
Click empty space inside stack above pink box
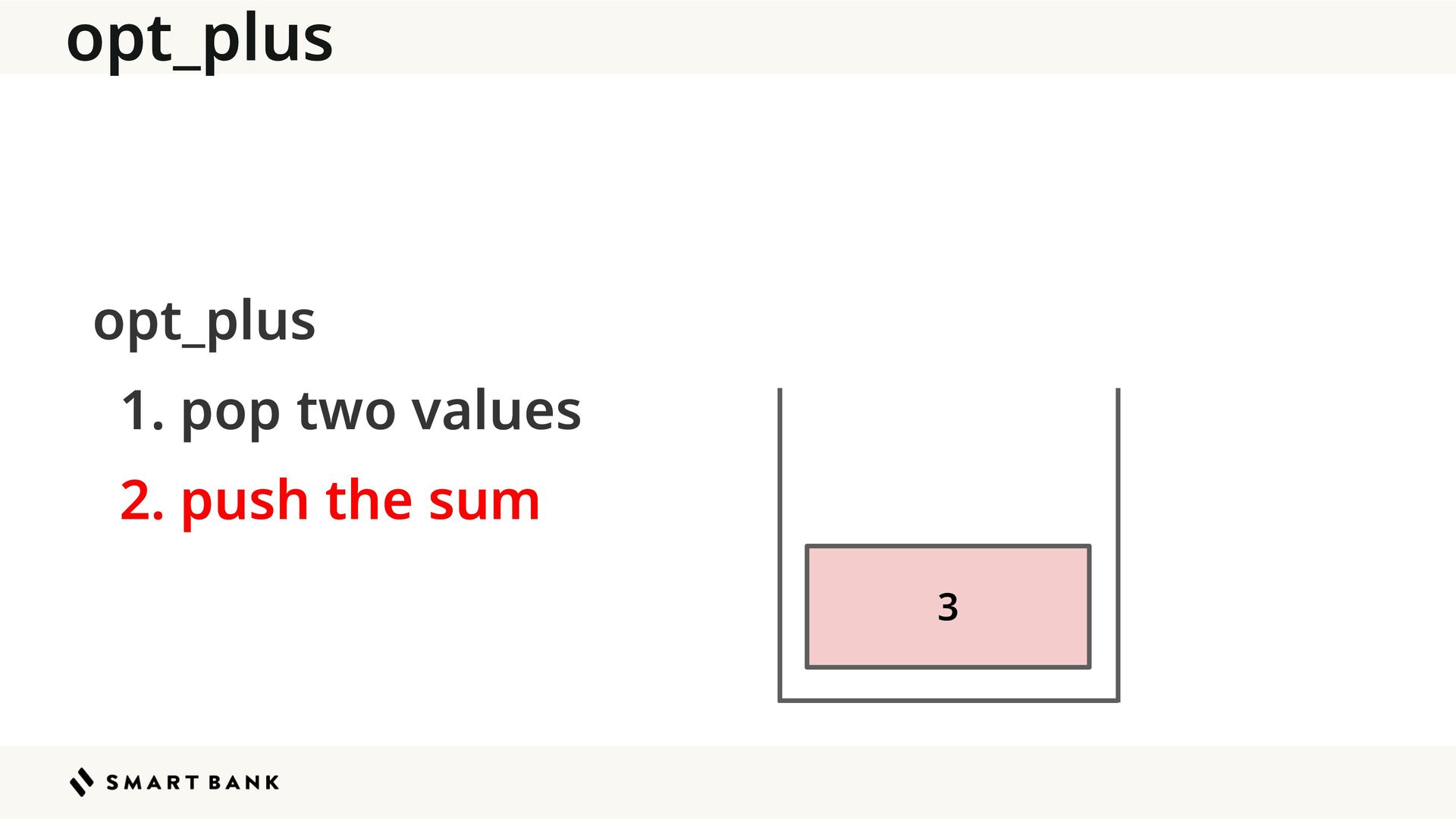(948, 463)
